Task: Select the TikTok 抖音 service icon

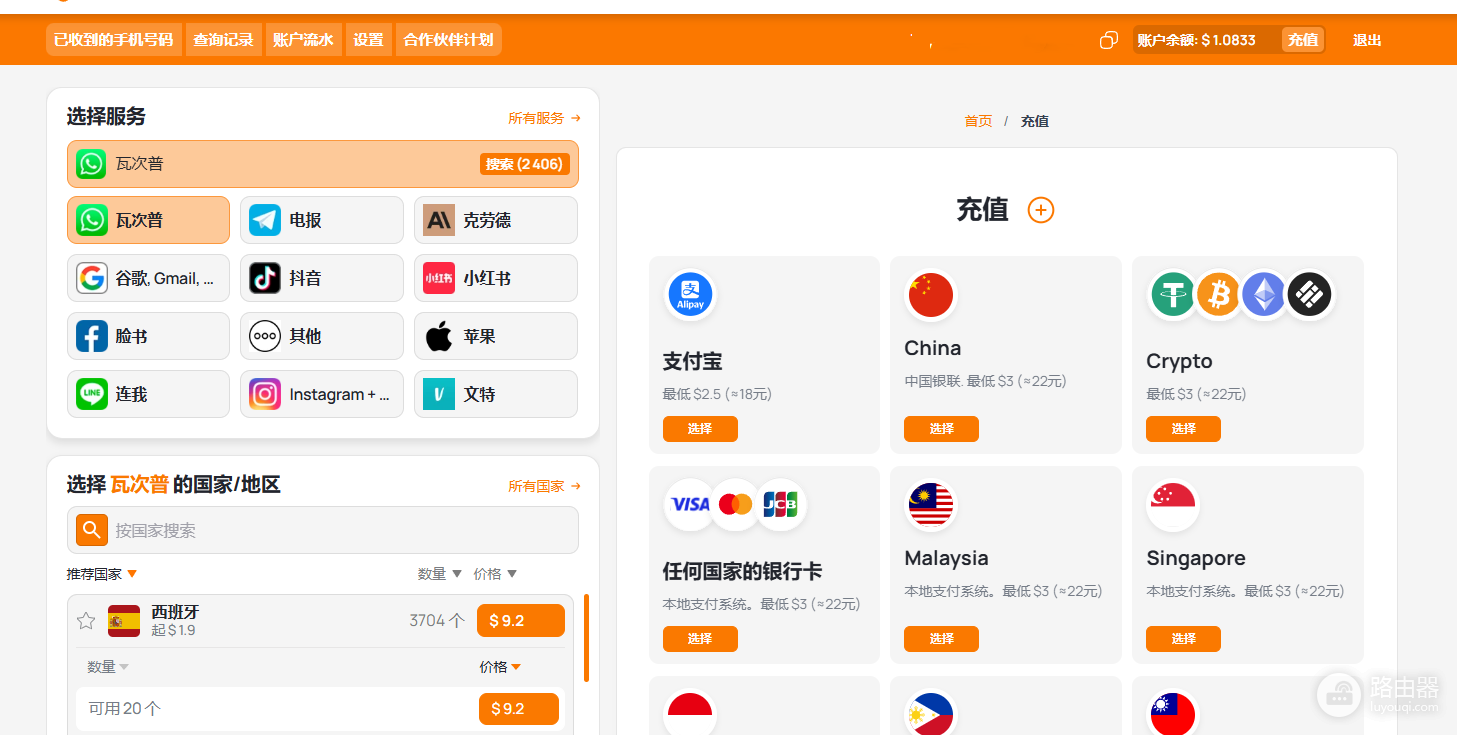Action: click(265, 278)
